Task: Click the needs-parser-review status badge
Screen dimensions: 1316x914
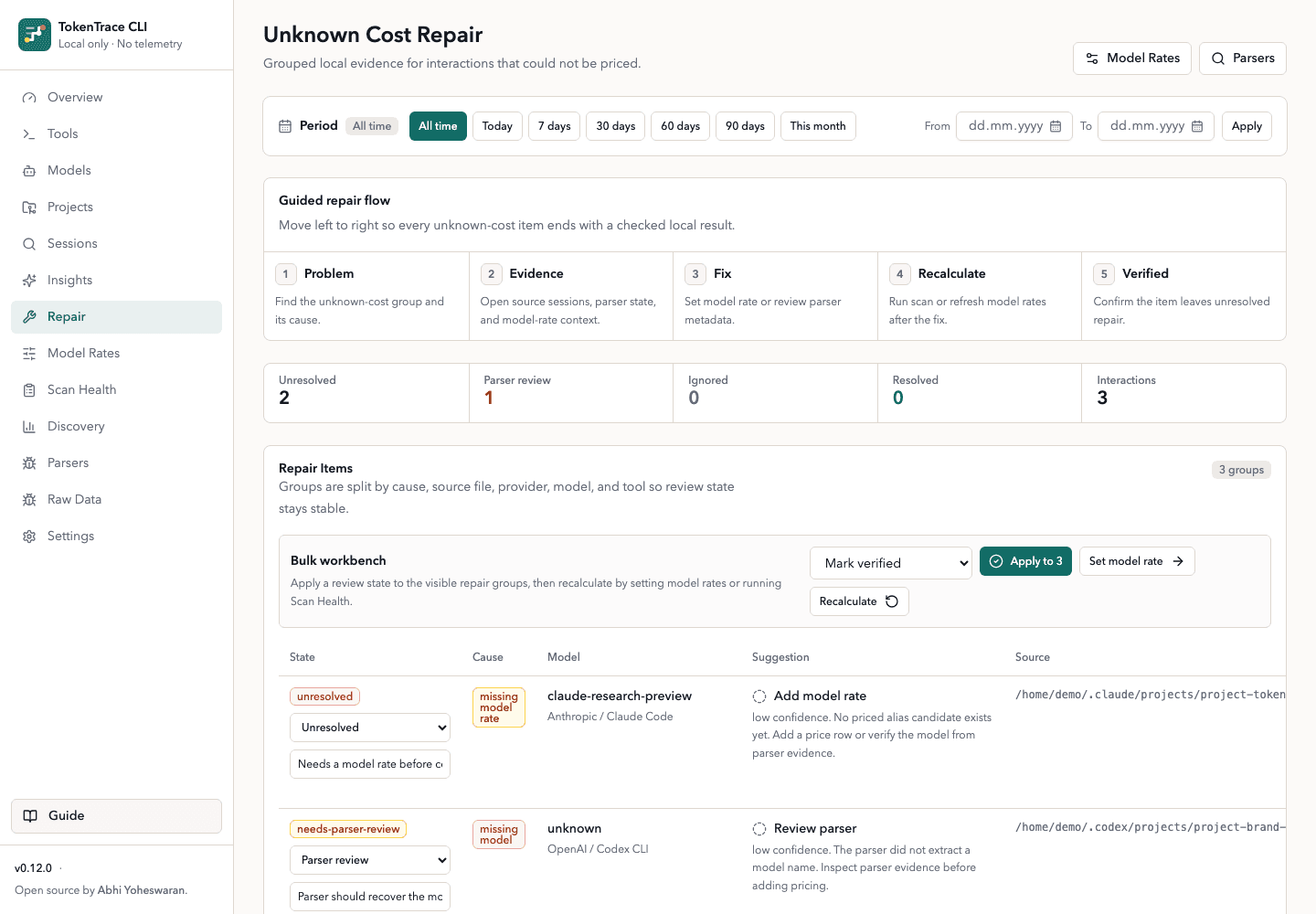Action: coord(348,829)
